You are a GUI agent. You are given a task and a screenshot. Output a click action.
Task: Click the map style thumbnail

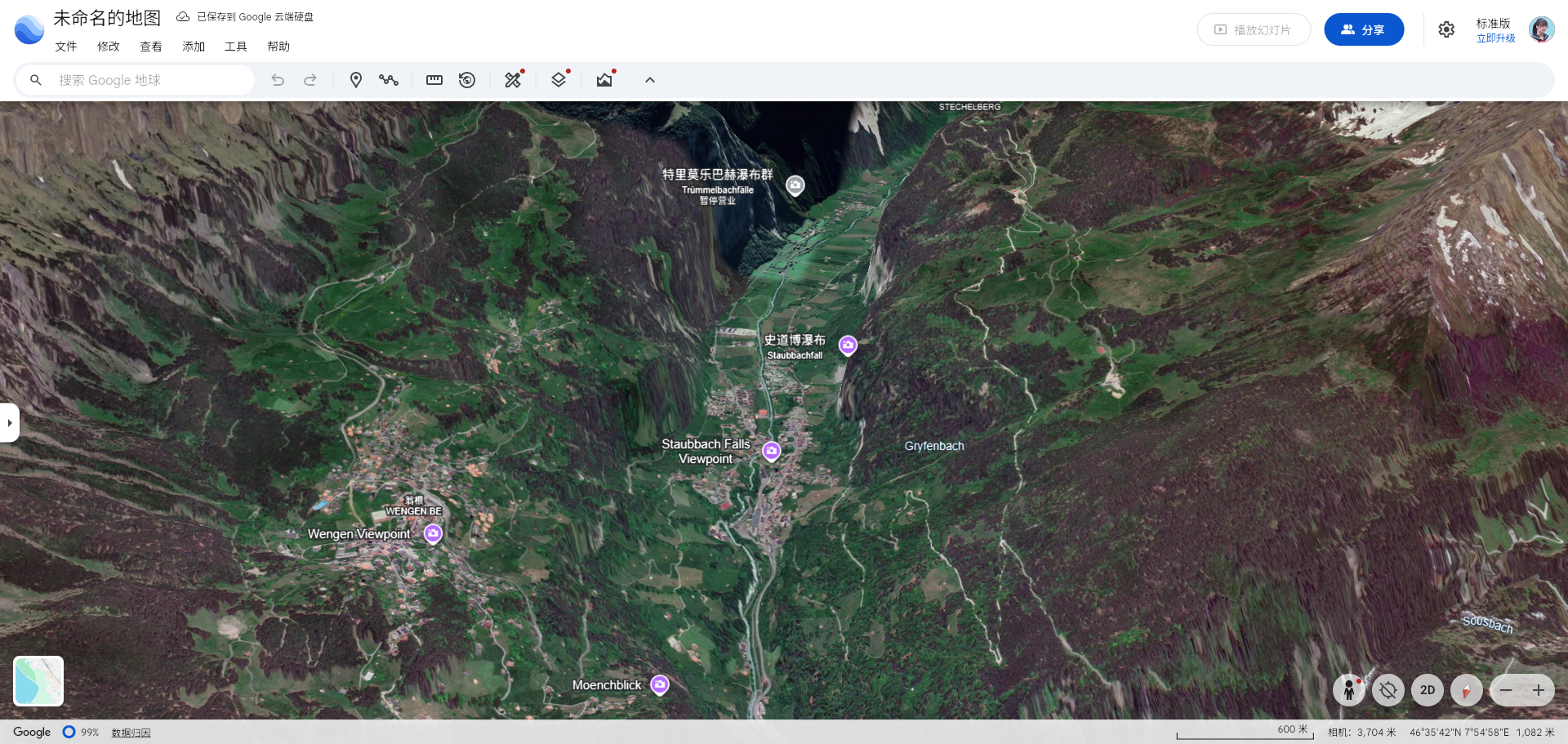38,681
